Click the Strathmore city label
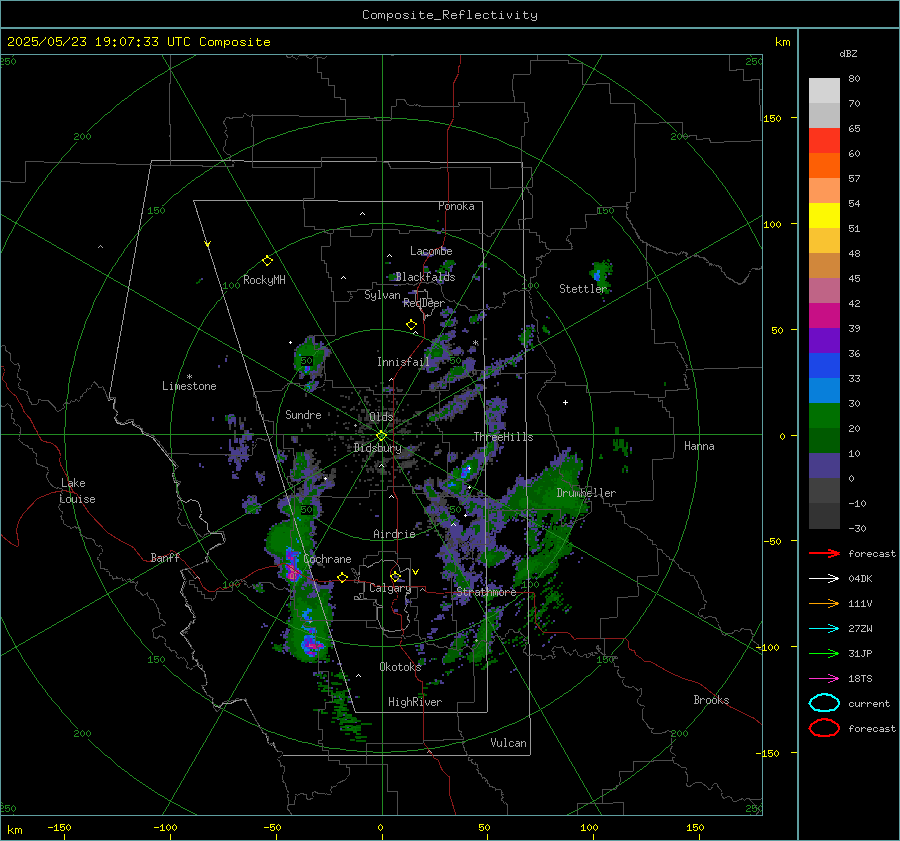 486,592
